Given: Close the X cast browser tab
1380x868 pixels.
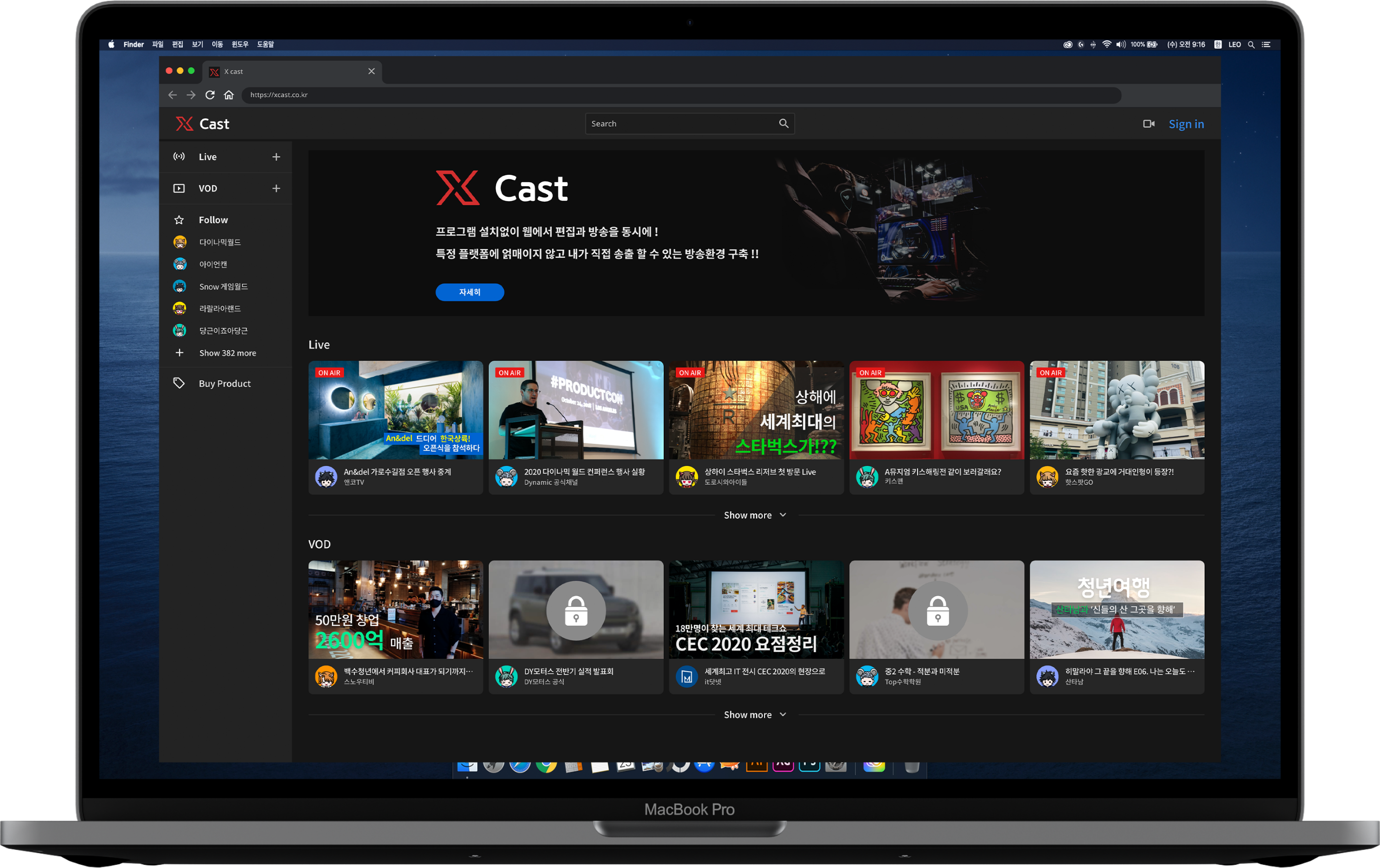Looking at the screenshot, I should coord(371,72).
